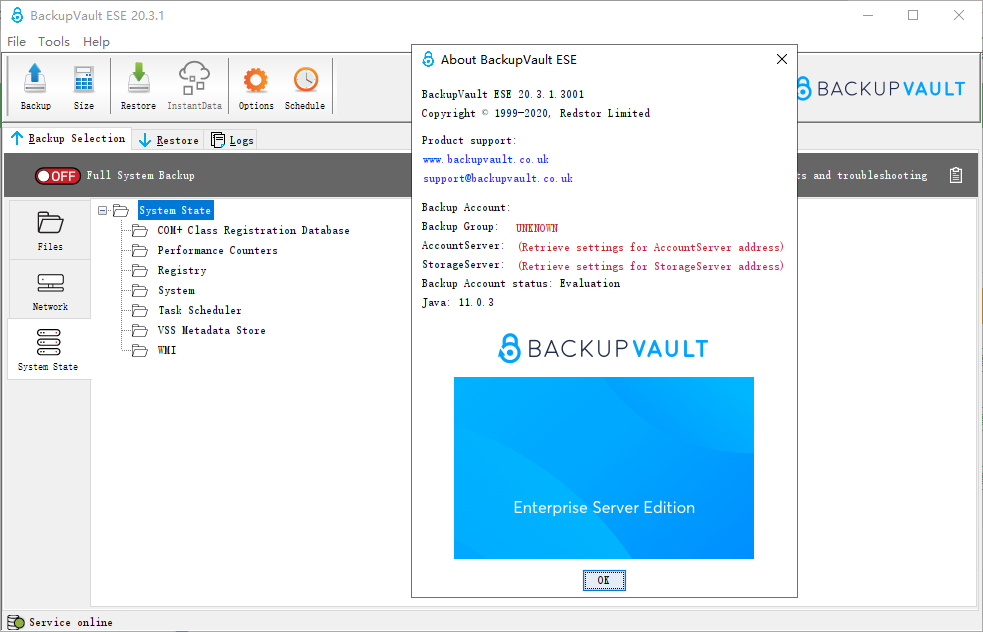Viewport: 983px width, 632px height.
Task: Maximize the BackupVault ESE main window
Action: point(913,15)
